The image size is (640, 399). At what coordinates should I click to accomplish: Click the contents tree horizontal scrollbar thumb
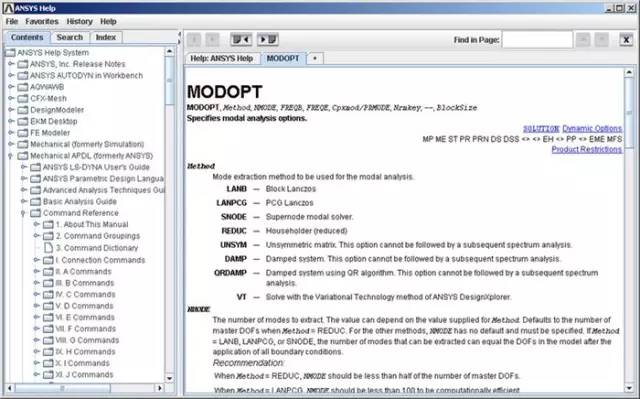62,388
